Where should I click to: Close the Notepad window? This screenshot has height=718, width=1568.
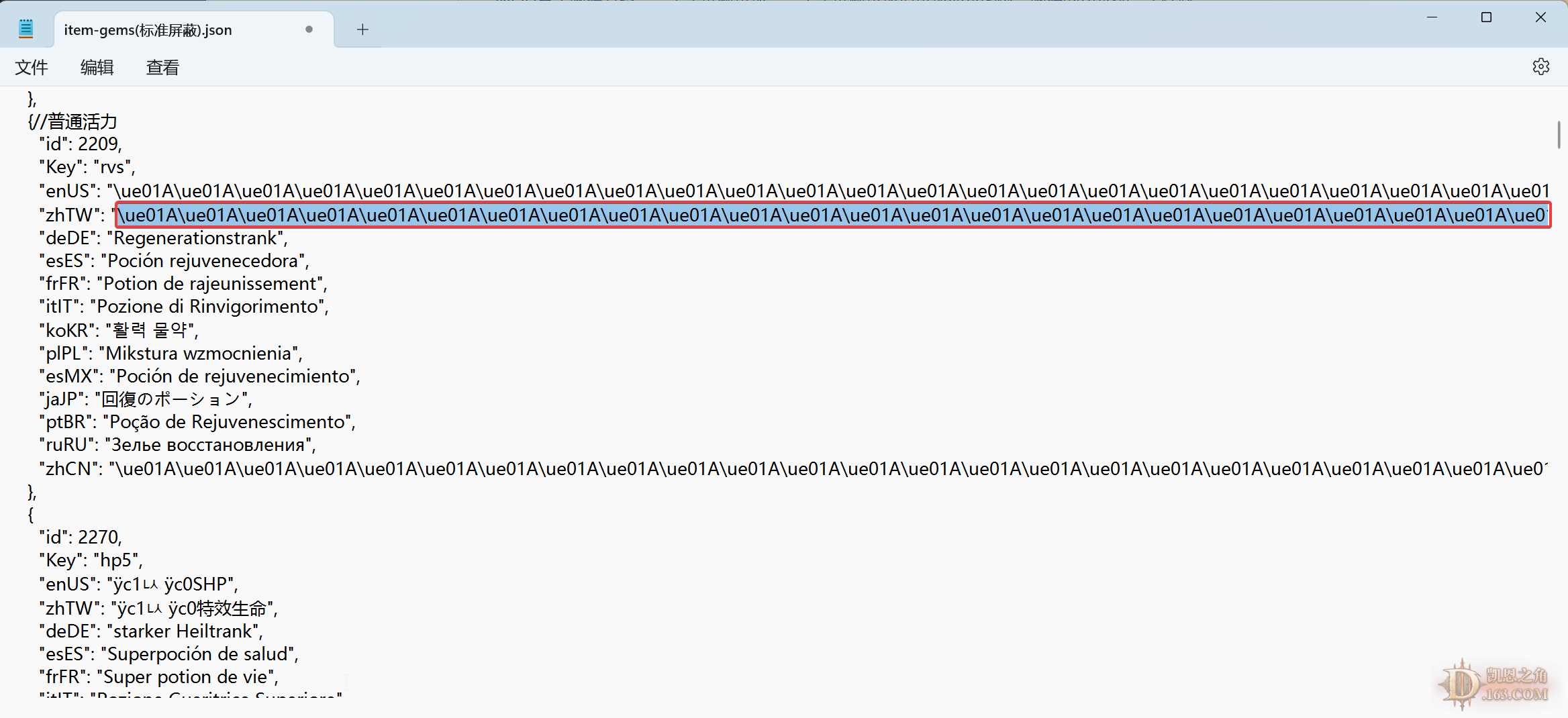pyautogui.click(x=1540, y=17)
